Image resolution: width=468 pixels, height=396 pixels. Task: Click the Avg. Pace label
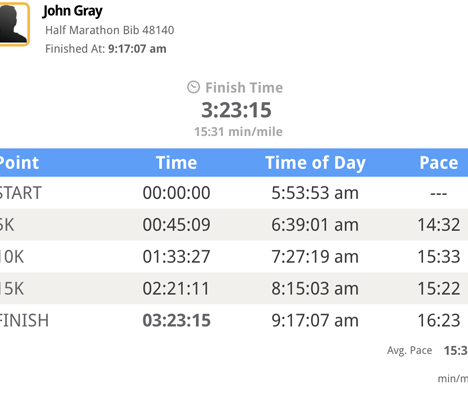point(409,350)
